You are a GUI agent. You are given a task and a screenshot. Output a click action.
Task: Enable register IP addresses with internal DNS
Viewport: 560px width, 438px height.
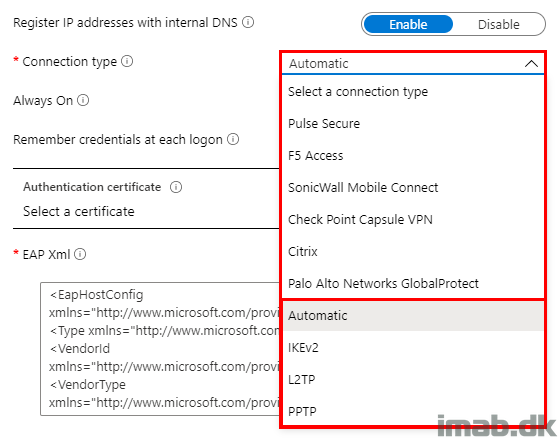[408, 24]
